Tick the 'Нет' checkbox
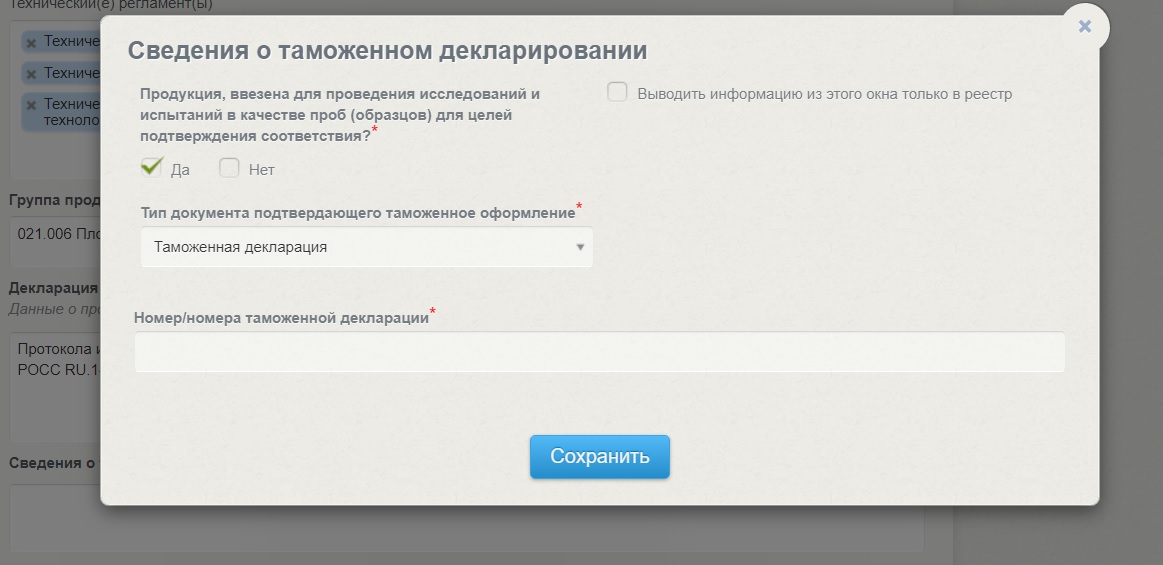1163x565 pixels. 229,168
